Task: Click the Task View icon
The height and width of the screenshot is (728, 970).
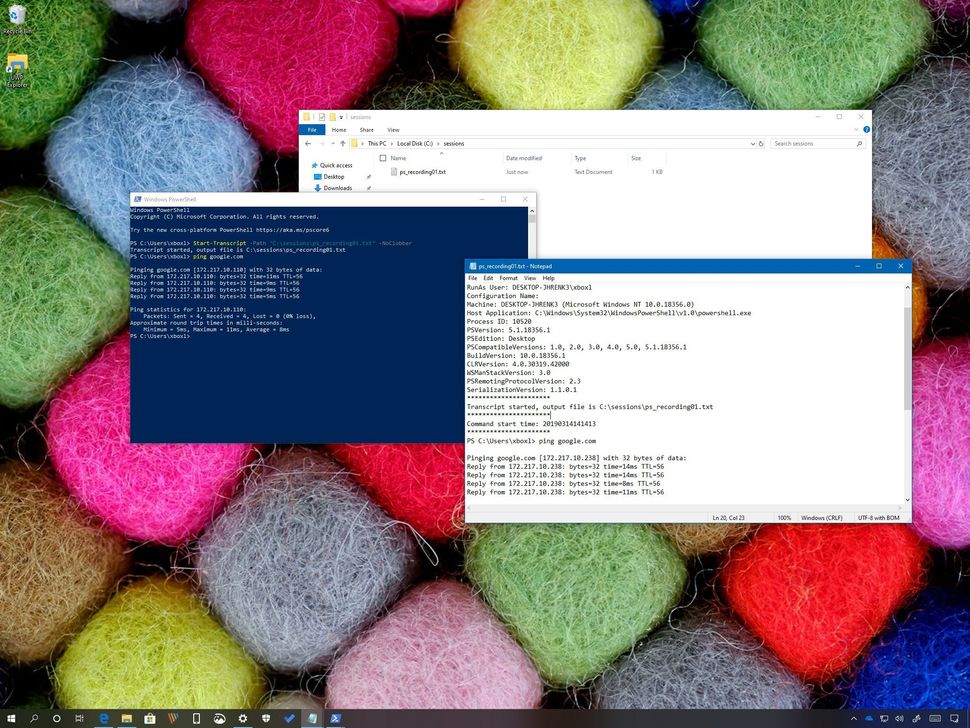Action: pos(78,718)
